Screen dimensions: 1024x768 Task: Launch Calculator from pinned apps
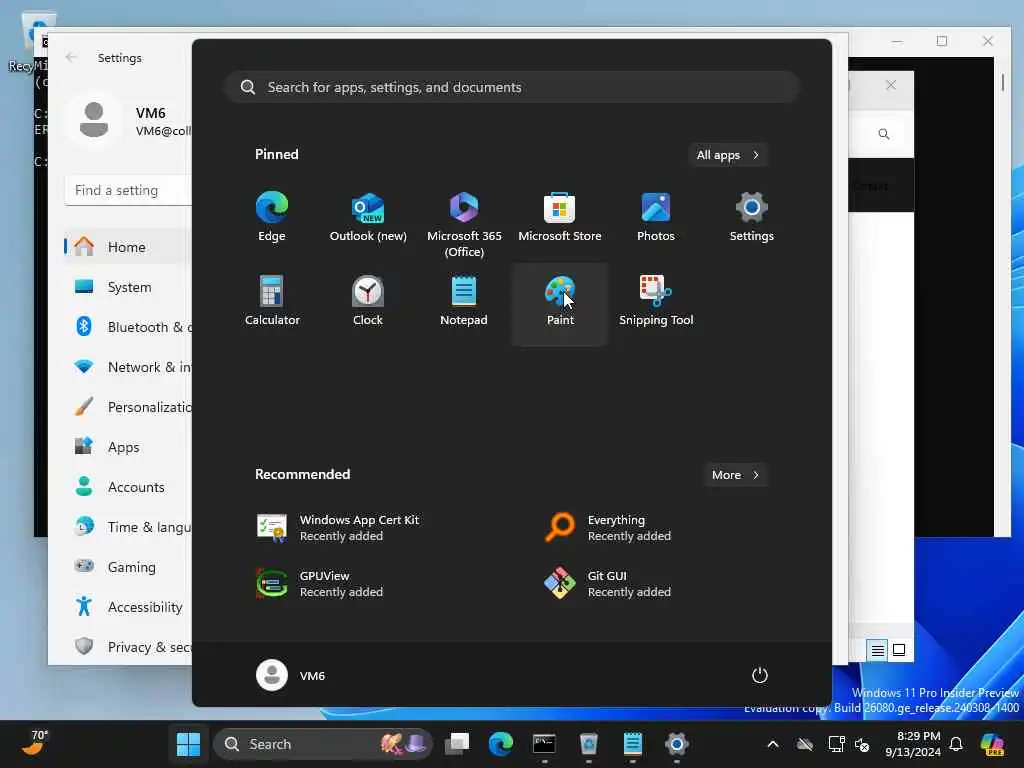(x=272, y=302)
